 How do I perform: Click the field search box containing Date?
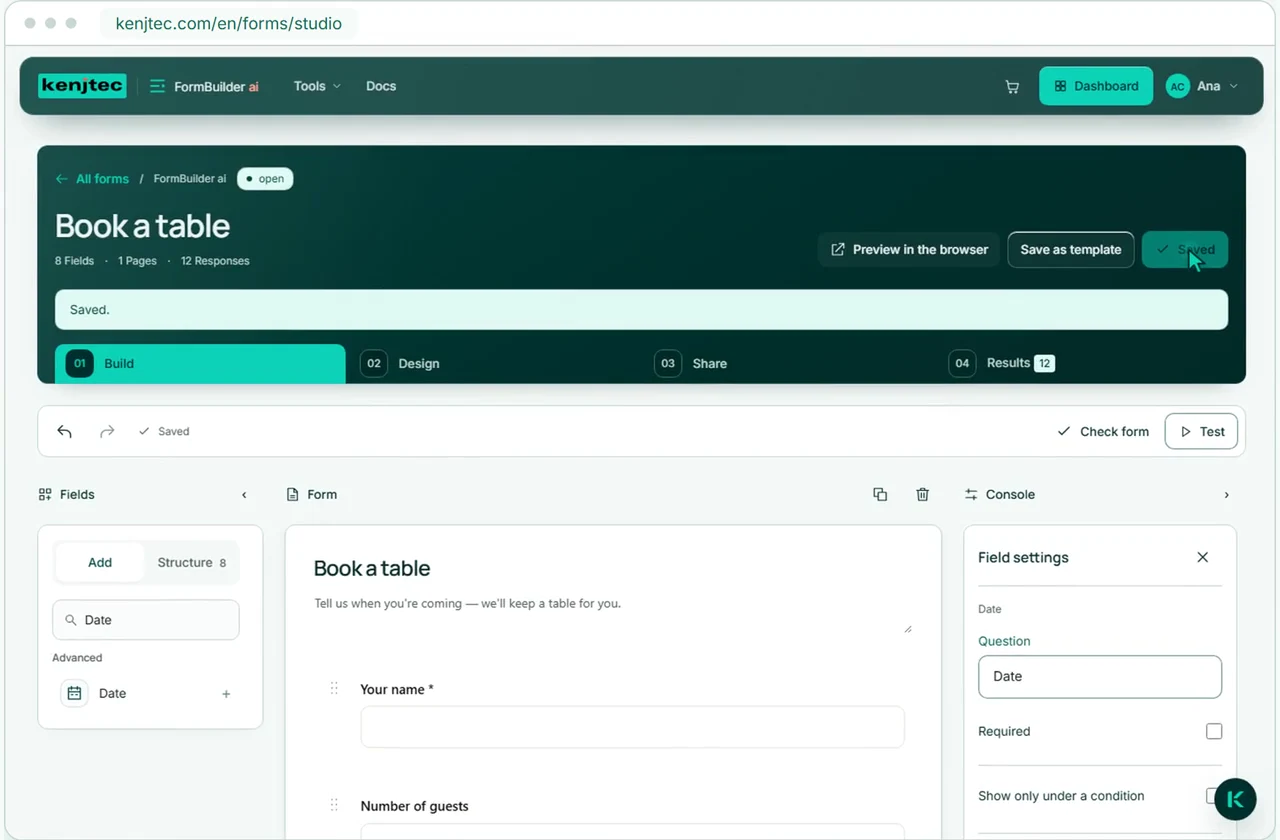[146, 620]
